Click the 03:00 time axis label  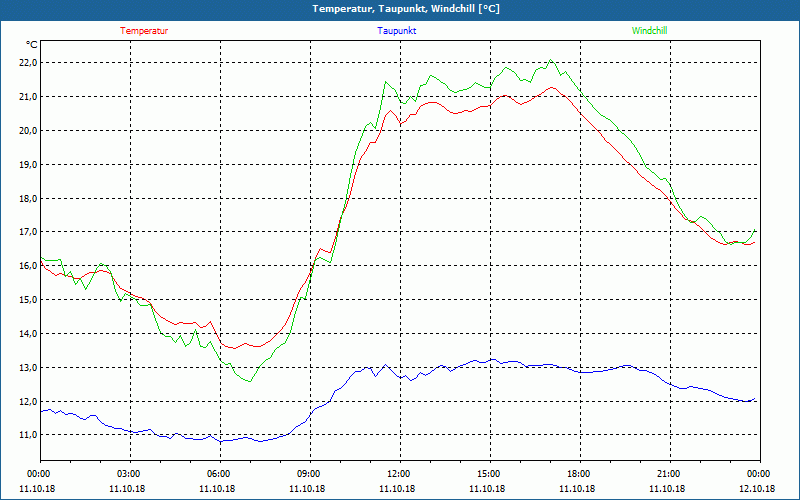tap(131, 474)
